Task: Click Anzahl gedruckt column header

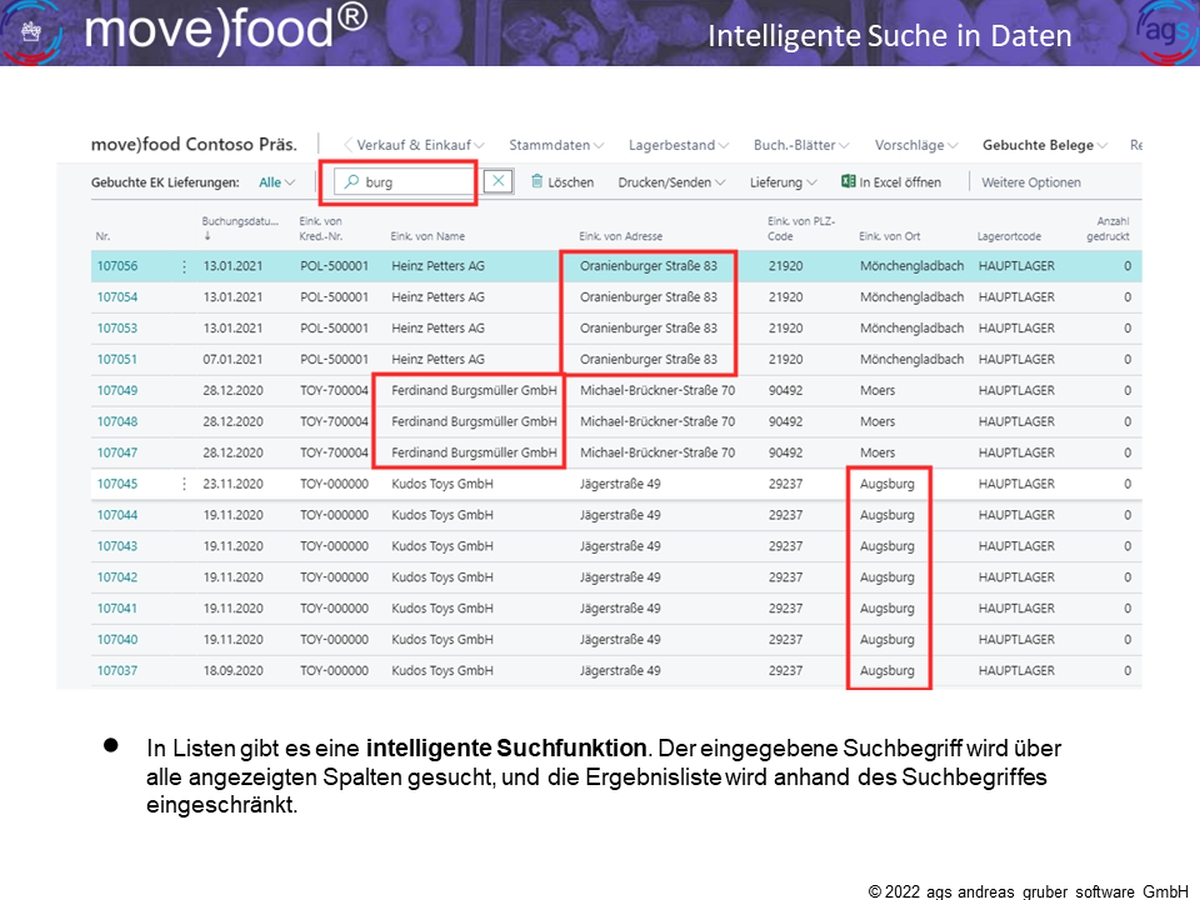Action: pos(1108,228)
